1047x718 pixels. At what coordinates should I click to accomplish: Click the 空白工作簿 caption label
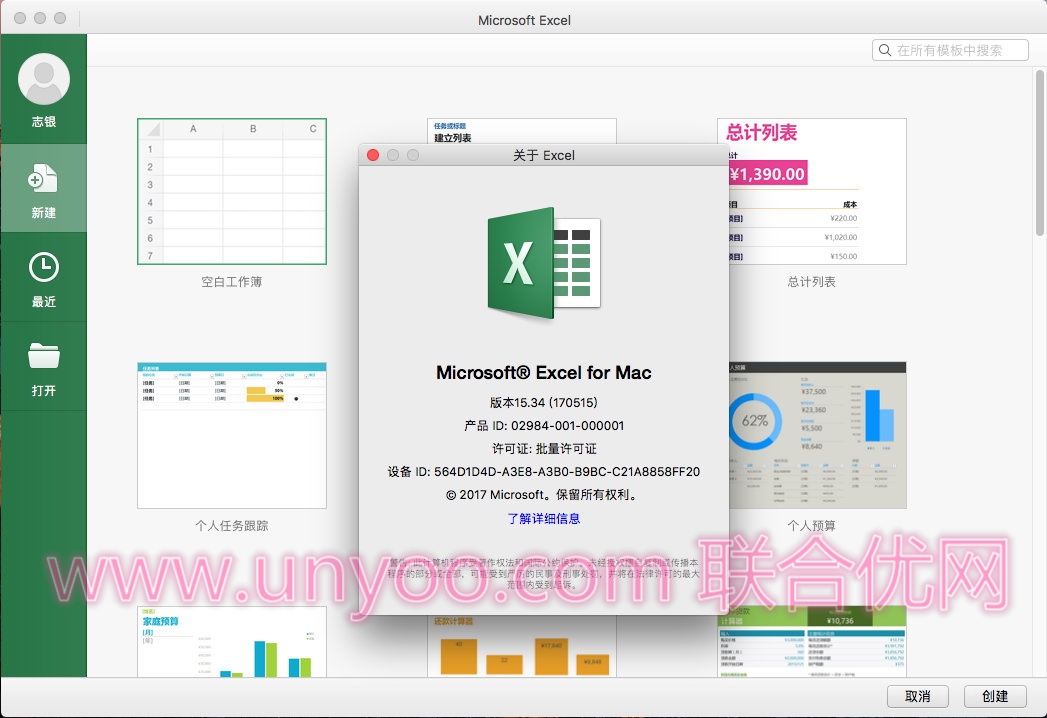tap(232, 282)
